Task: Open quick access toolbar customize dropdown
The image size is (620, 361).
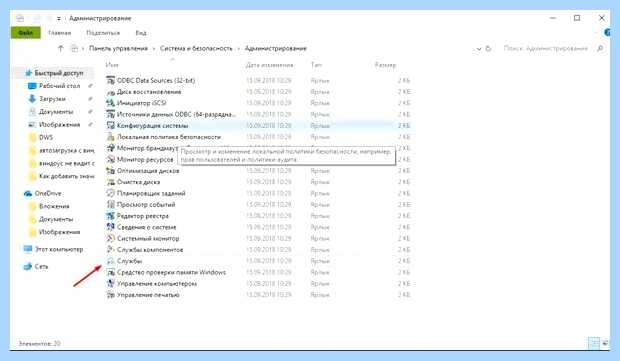Action: pos(59,18)
